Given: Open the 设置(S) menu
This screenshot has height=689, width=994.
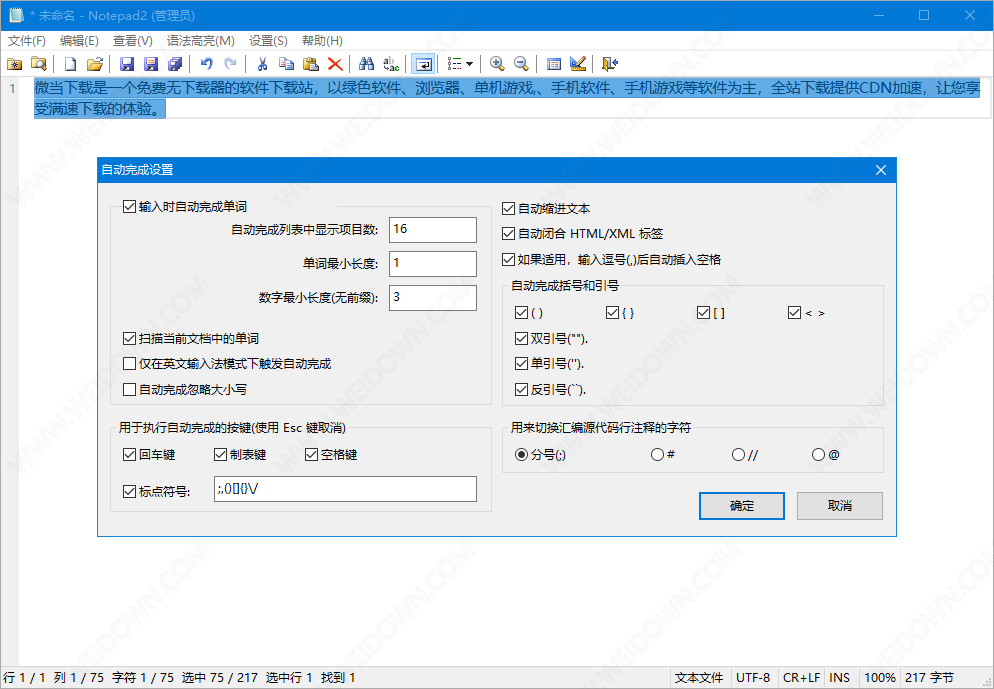Looking at the screenshot, I should (x=268, y=41).
